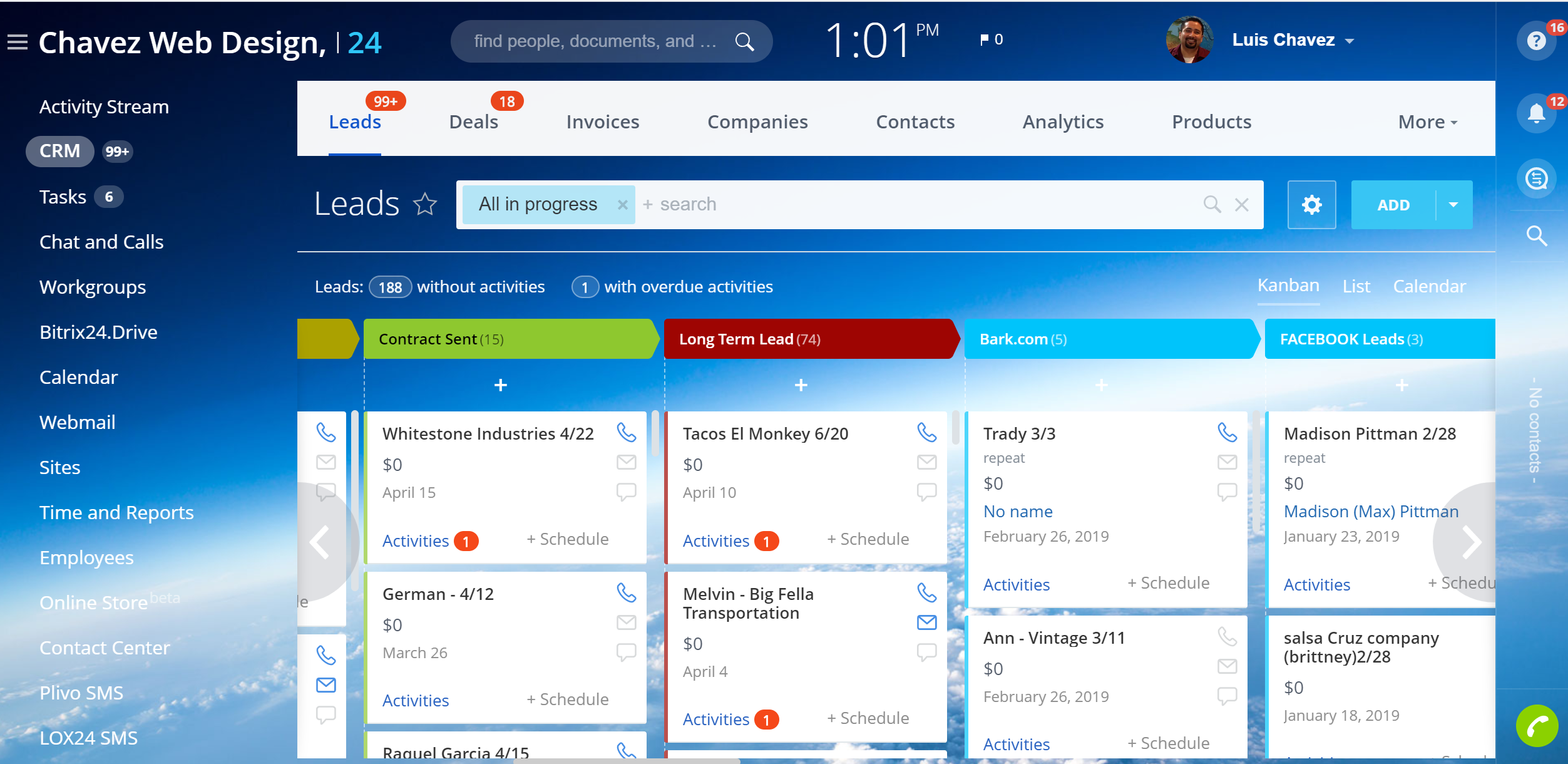The height and width of the screenshot is (764, 1568).
Task: Switch to the Deals tab
Action: (473, 121)
